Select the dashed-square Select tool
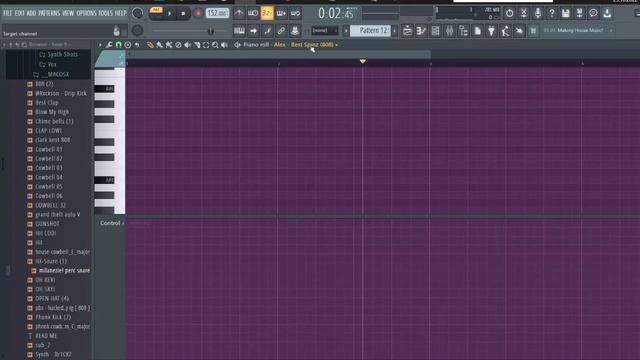 [x=206, y=45]
